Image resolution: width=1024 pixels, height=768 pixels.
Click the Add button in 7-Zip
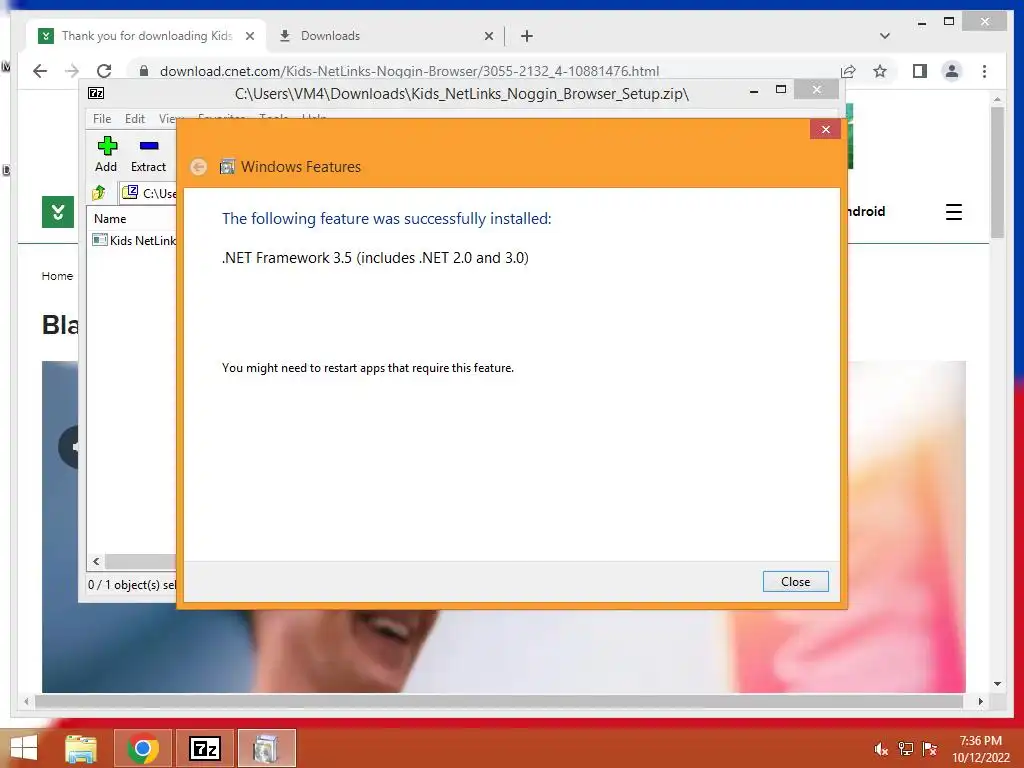(x=106, y=154)
